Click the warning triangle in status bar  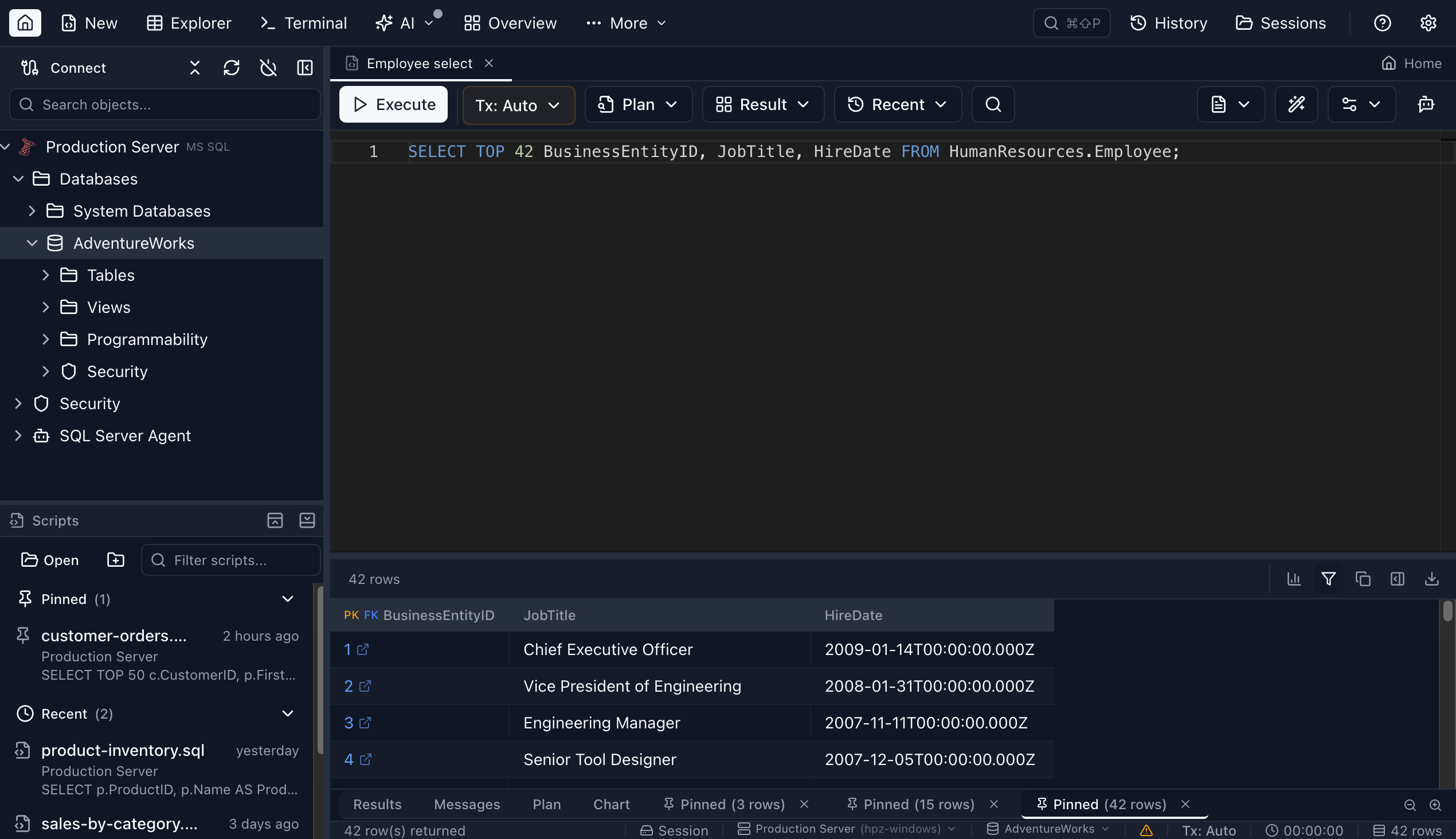1146,830
